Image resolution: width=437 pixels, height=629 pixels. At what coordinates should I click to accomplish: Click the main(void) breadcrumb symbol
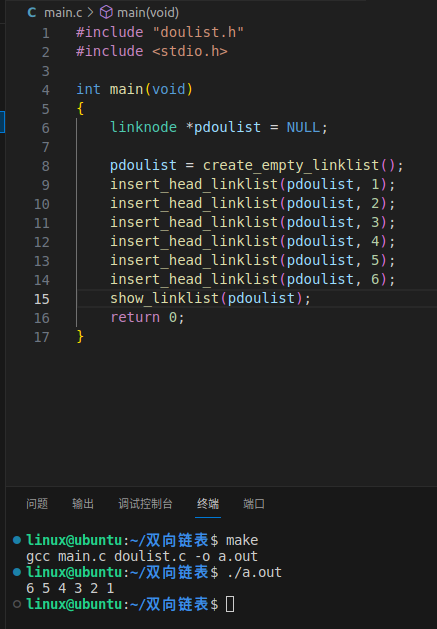pyautogui.click(x=148, y=13)
